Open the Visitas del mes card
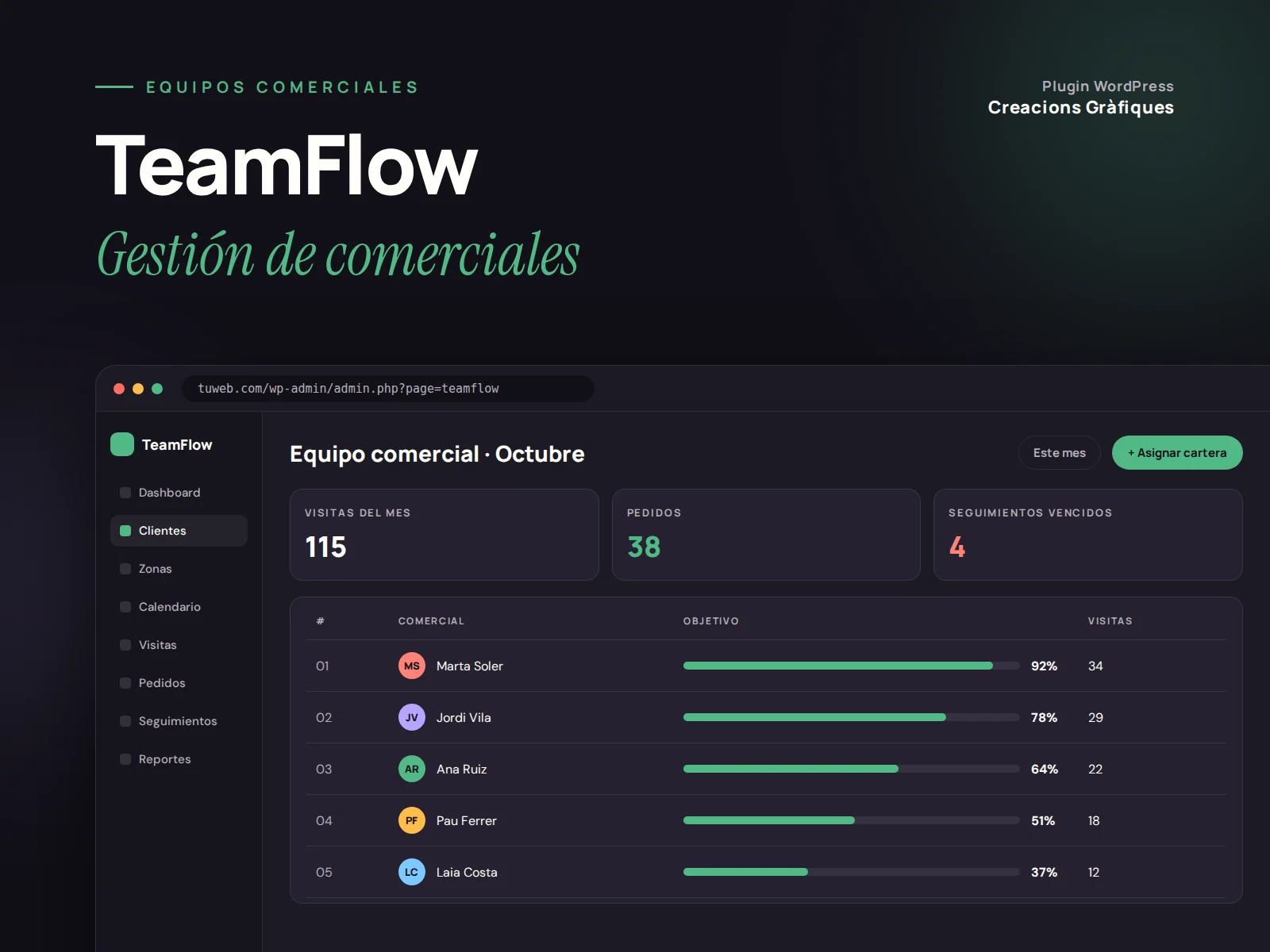 (x=444, y=535)
